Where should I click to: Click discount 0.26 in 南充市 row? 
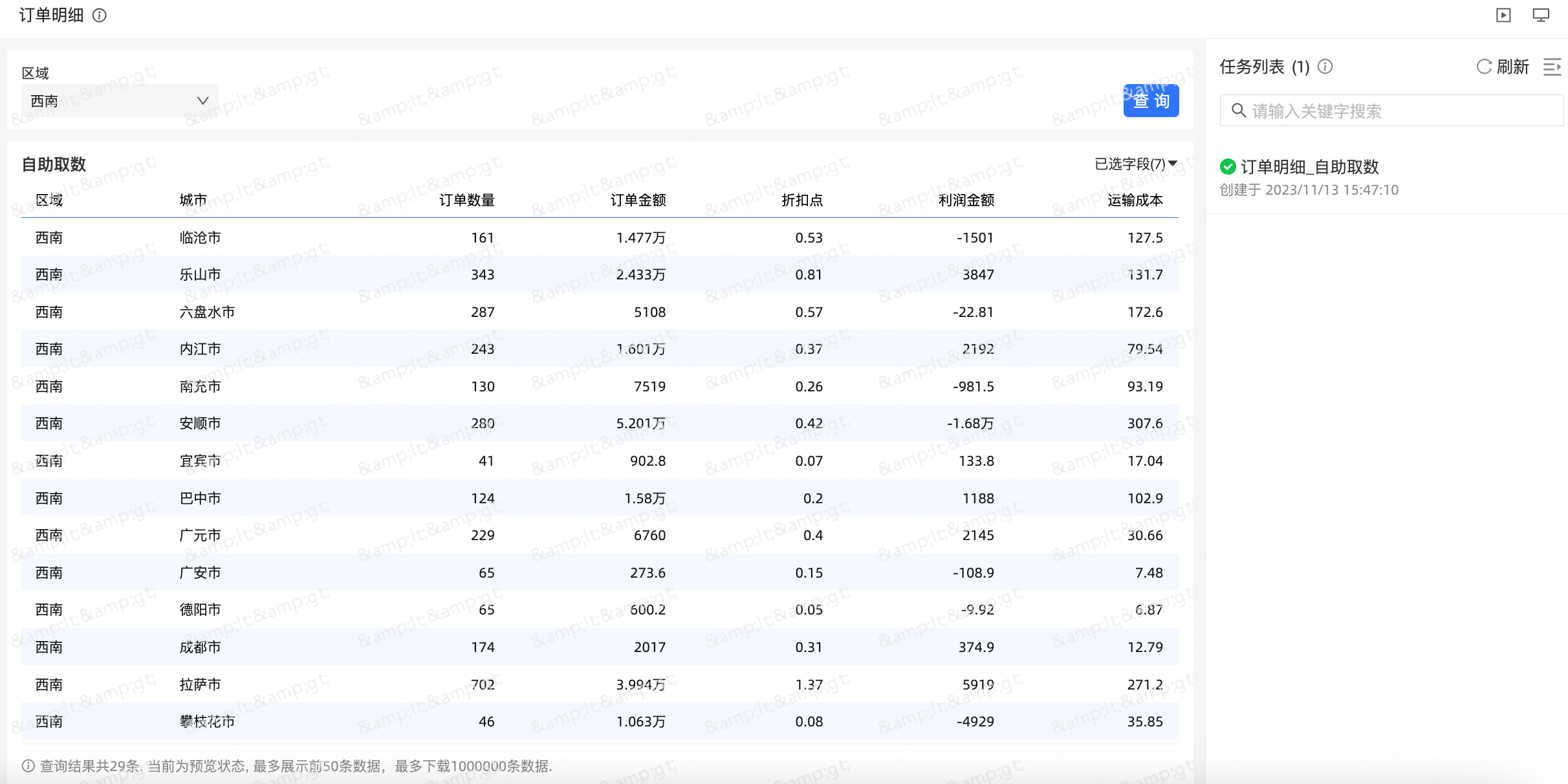[809, 386]
